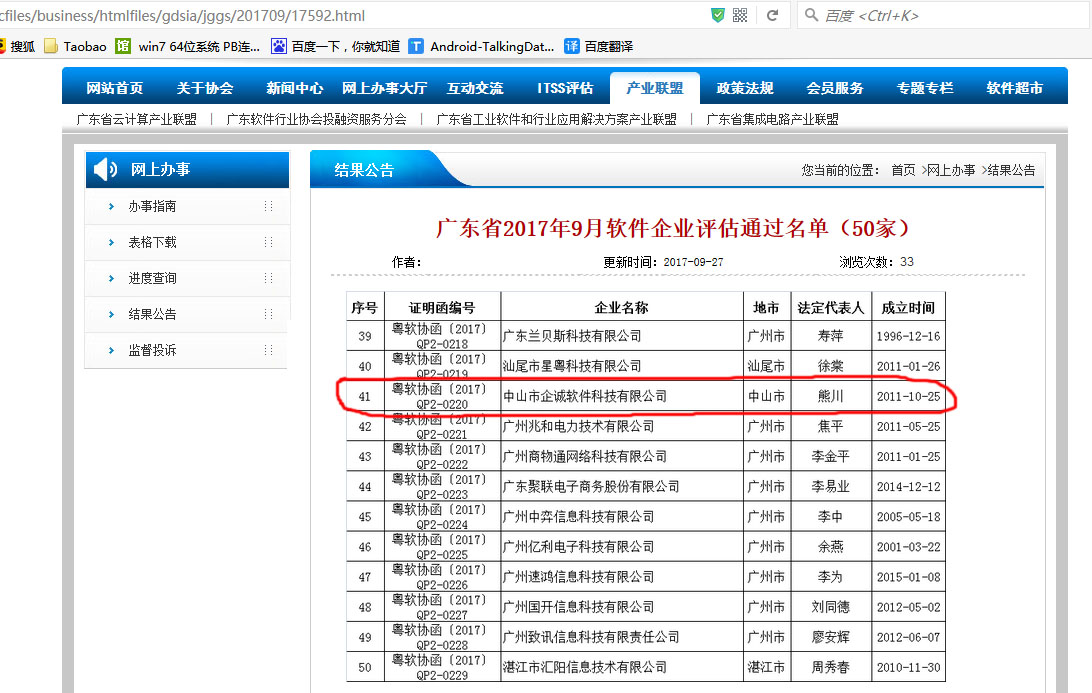Open the Taobao bookmark folder
The image size is (1092, 693).
point(75,46)
